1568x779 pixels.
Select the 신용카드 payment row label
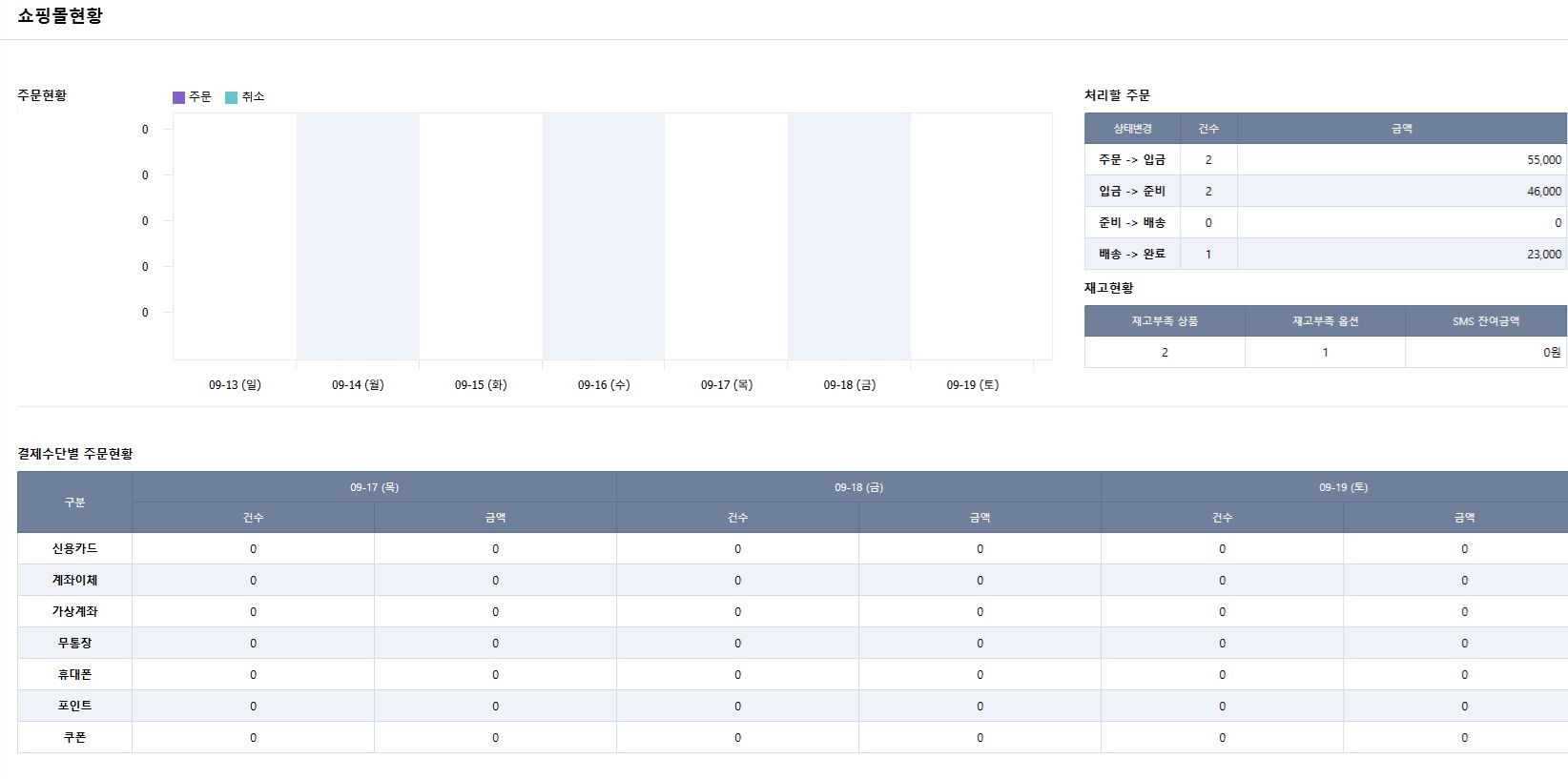coord(74,549)
